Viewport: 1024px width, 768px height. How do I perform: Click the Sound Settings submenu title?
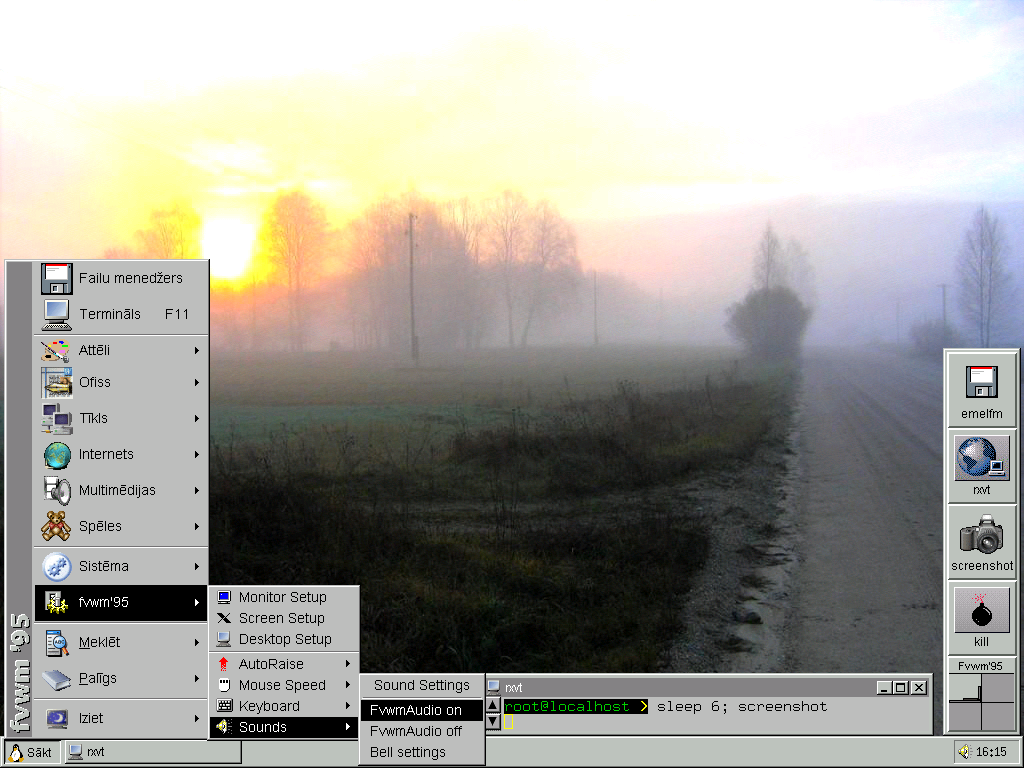click(422, 685)
